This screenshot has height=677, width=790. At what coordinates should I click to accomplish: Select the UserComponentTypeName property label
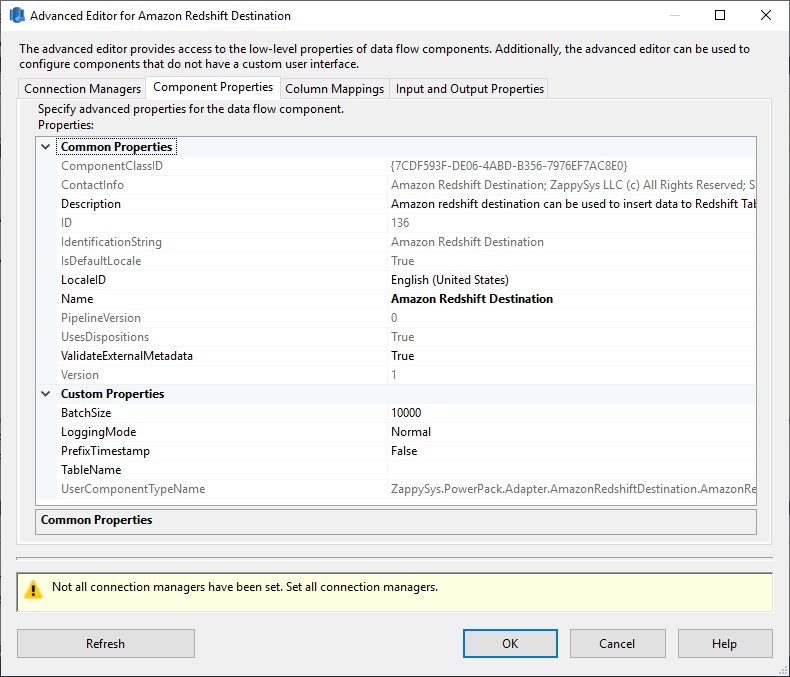click(x=133, y=489)
